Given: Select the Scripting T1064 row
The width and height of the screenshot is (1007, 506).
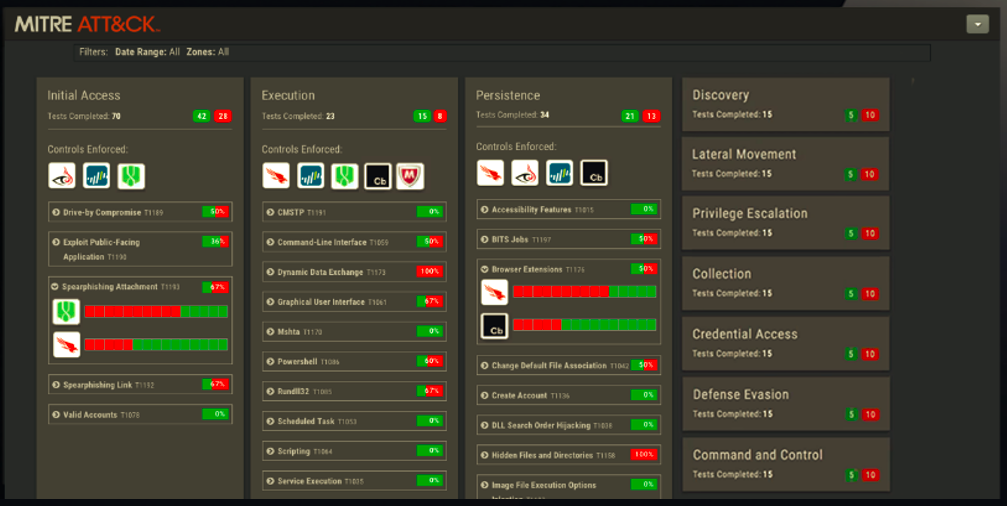Looking at the screenshot, I should pos(355,451).
